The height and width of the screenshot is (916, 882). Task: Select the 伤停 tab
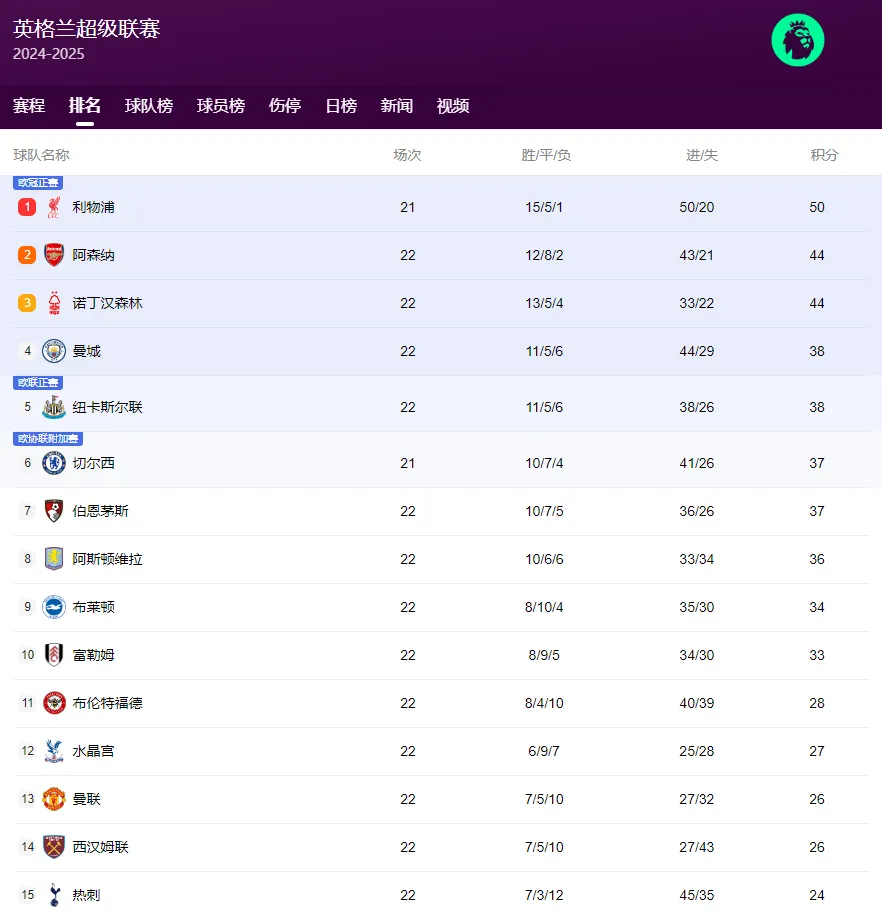tap(285, 106)
